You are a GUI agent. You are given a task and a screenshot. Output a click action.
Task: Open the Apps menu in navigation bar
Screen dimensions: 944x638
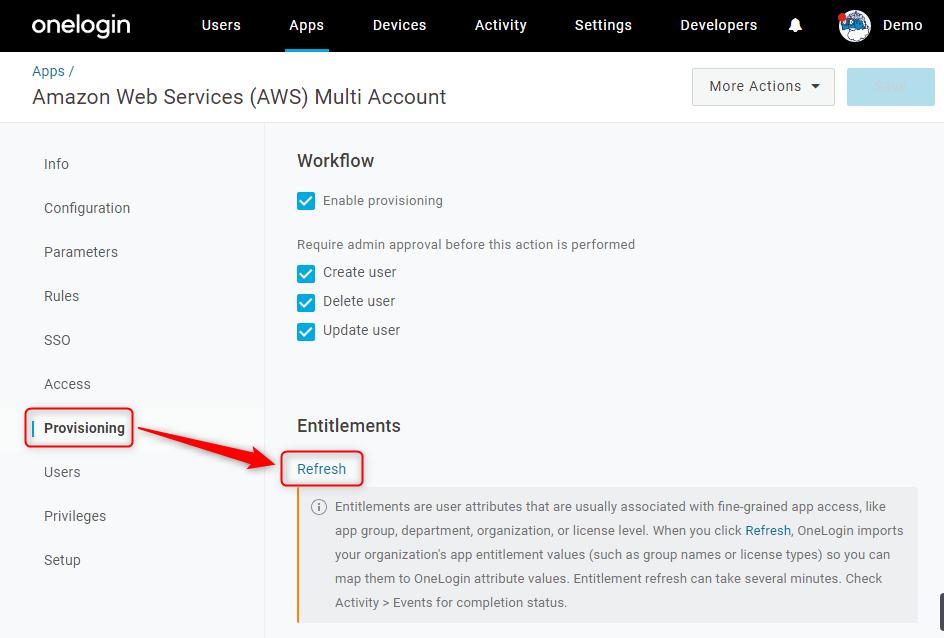(x=306, y=25)
